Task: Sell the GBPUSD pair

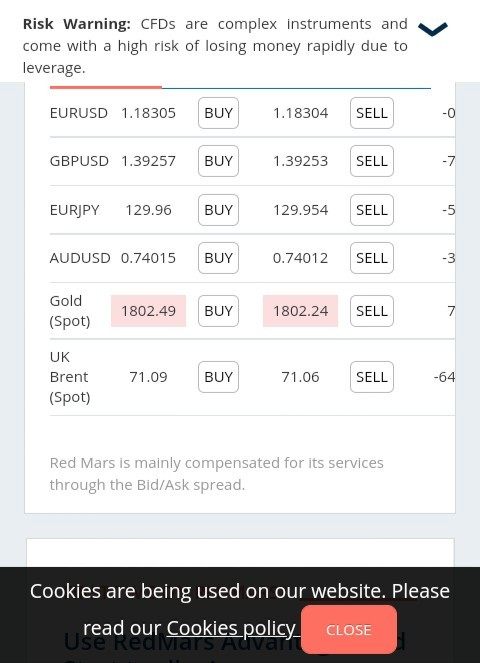Action: 372,161
